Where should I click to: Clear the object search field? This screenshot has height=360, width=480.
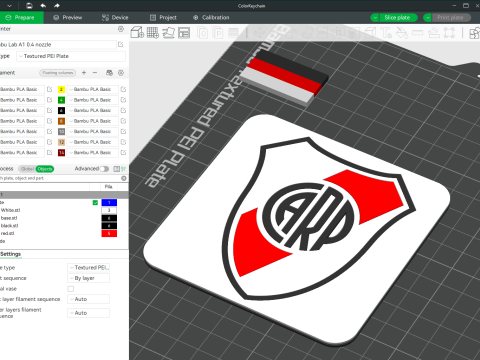(x=124, y=178)
